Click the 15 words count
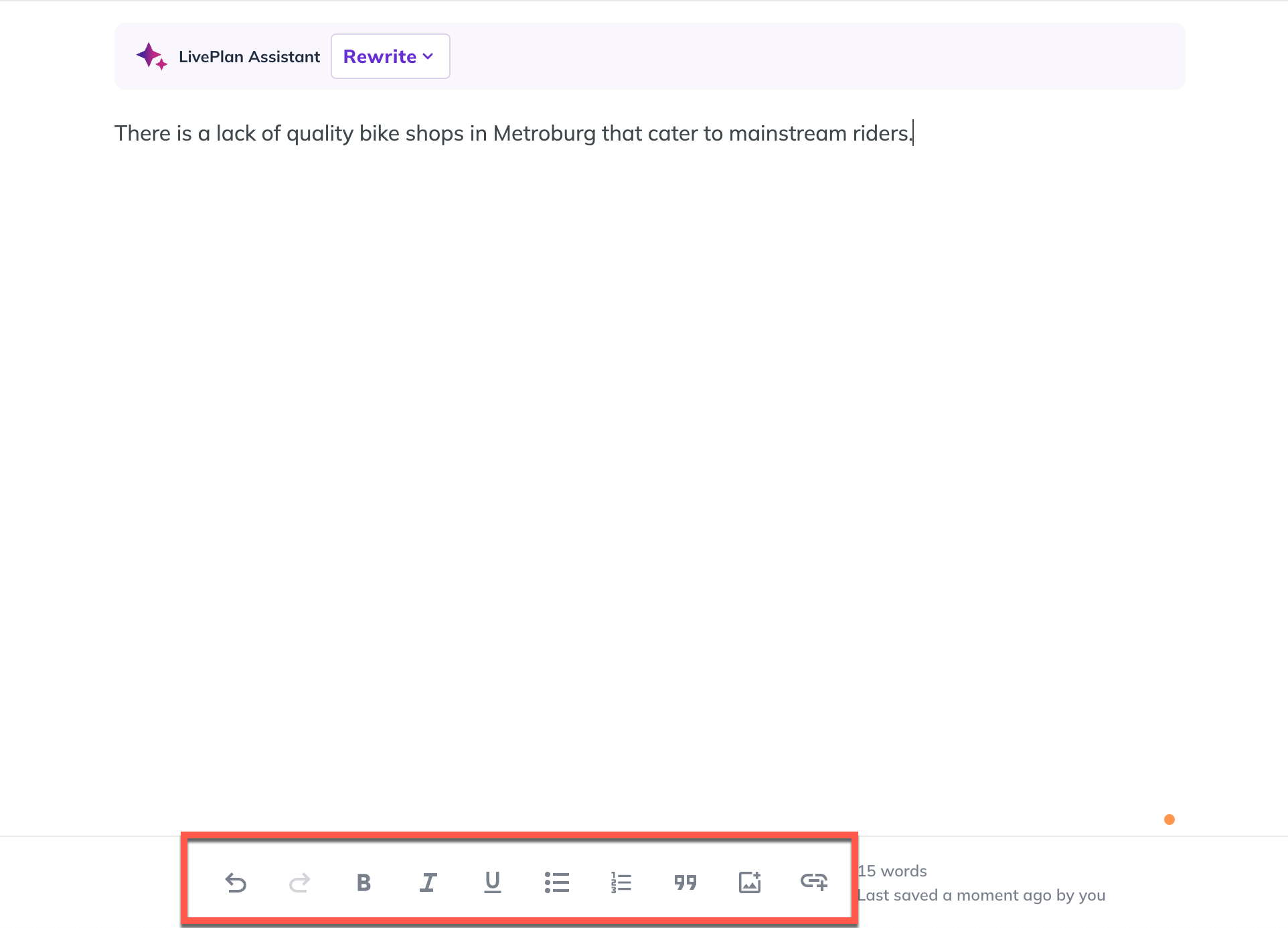This screenshot has height=928, width=1288. pyautogui.click(x=892, y=871)
